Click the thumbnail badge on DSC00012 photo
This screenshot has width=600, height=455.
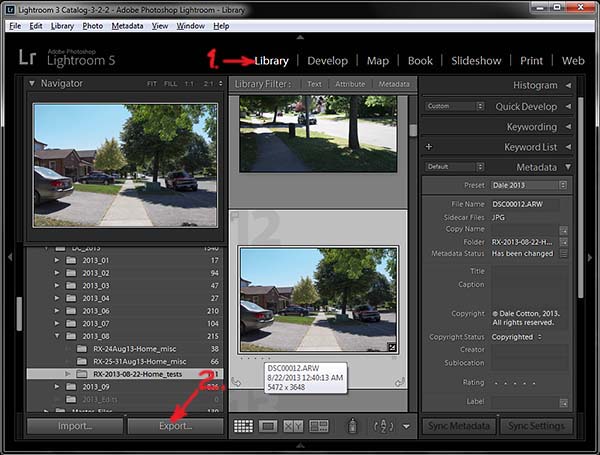392,347
